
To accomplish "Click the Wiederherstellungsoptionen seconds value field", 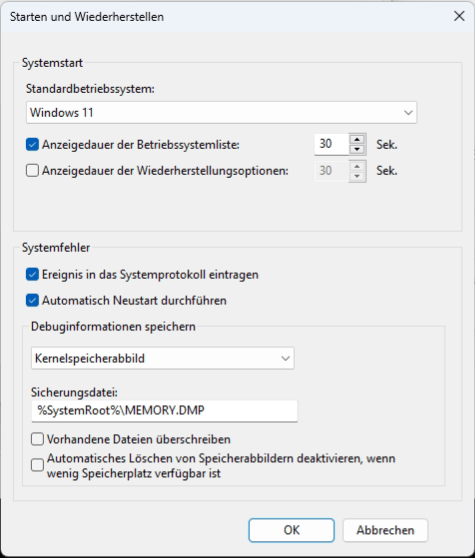I will [332, 171].
